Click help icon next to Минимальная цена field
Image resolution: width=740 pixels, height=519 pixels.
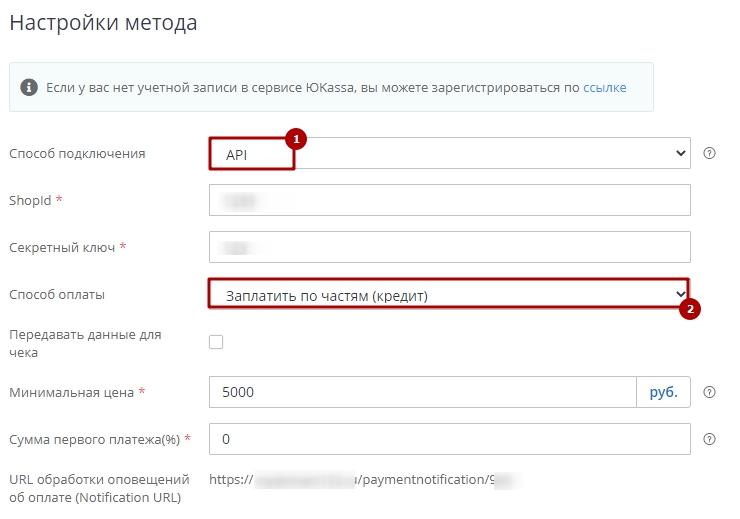coord(710,392)
